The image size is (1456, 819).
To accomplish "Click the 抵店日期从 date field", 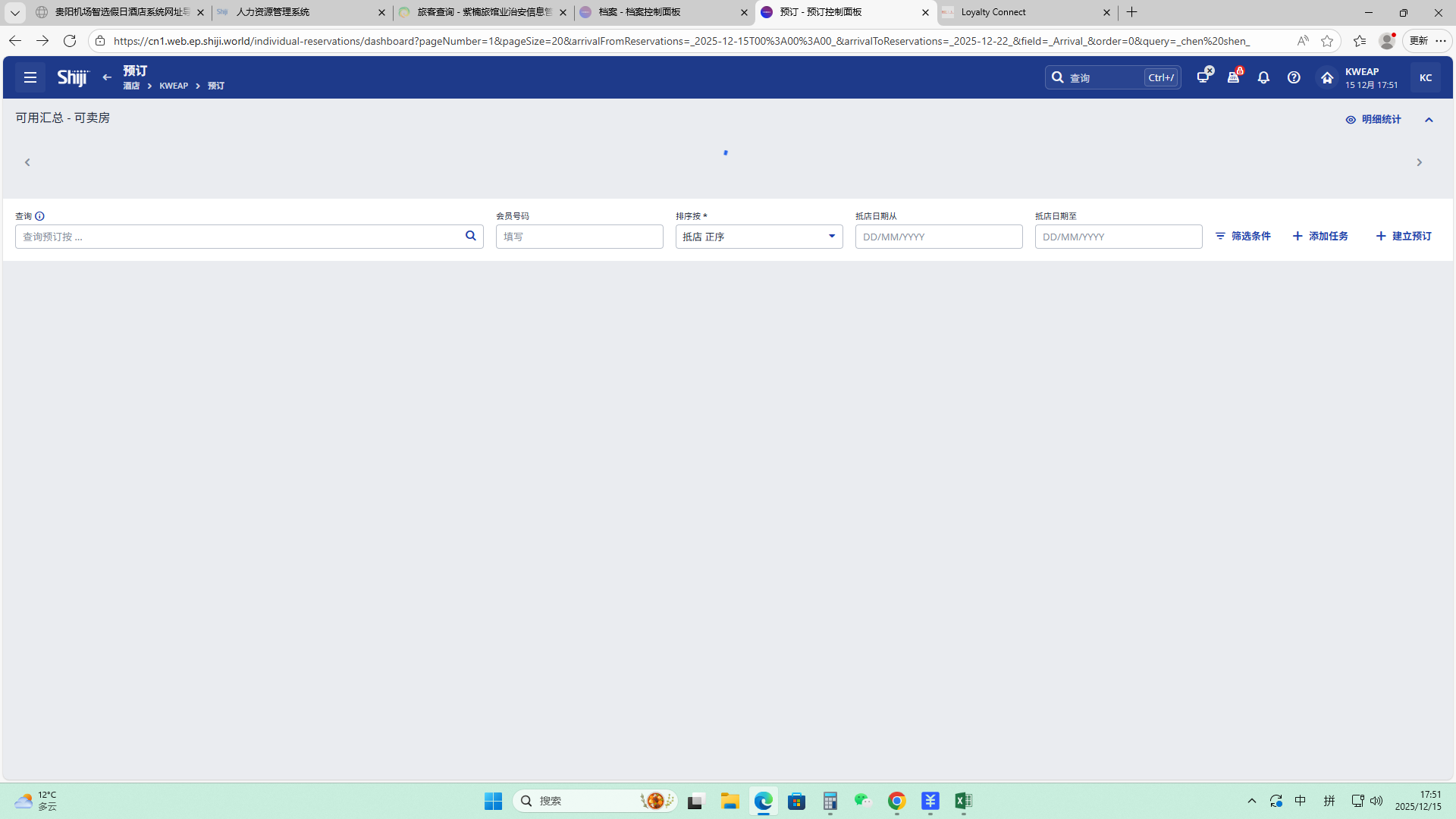I will pos(938,237).
